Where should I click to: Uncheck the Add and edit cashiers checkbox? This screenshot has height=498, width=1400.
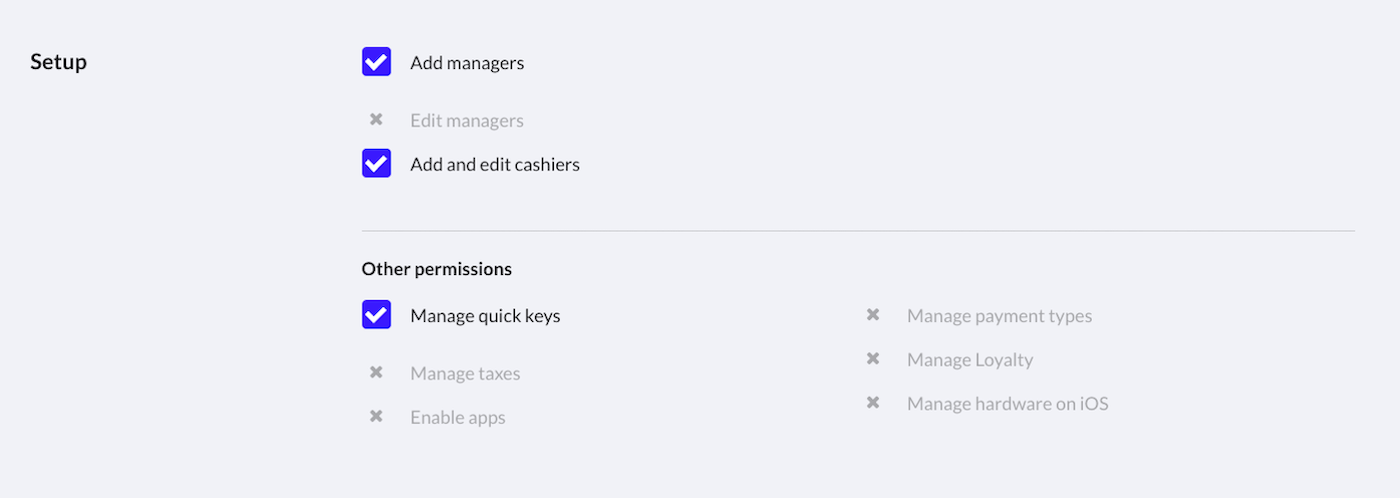pos(376,164)
